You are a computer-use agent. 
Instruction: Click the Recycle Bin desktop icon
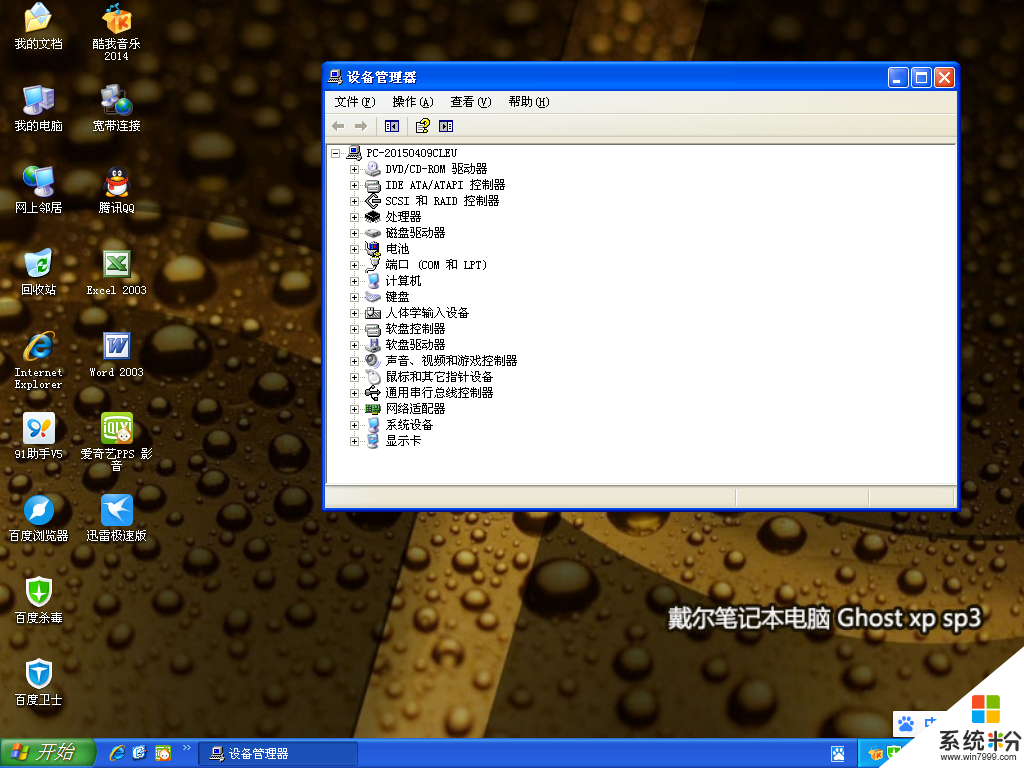point(38,266)
